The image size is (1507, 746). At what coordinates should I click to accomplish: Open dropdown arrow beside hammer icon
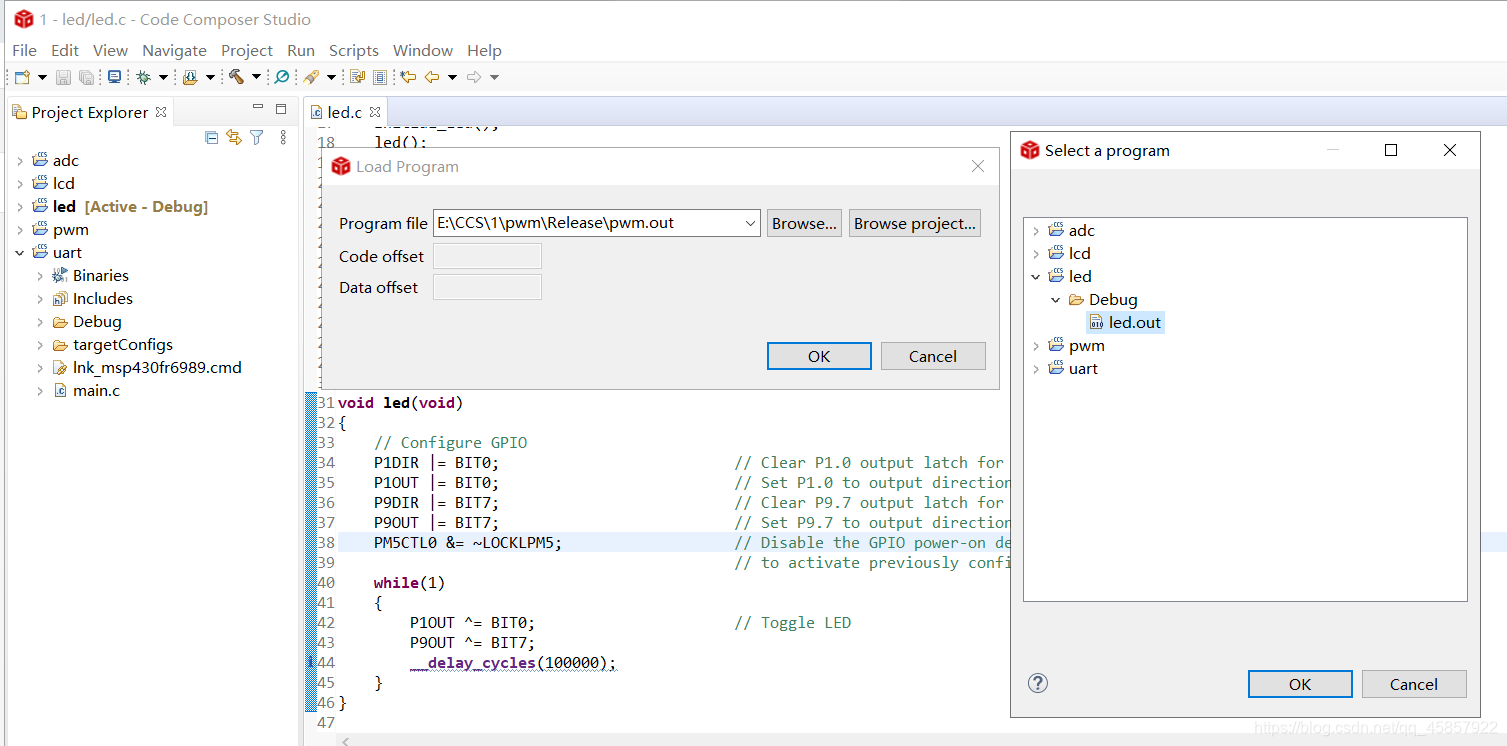[x=256, y=77]
